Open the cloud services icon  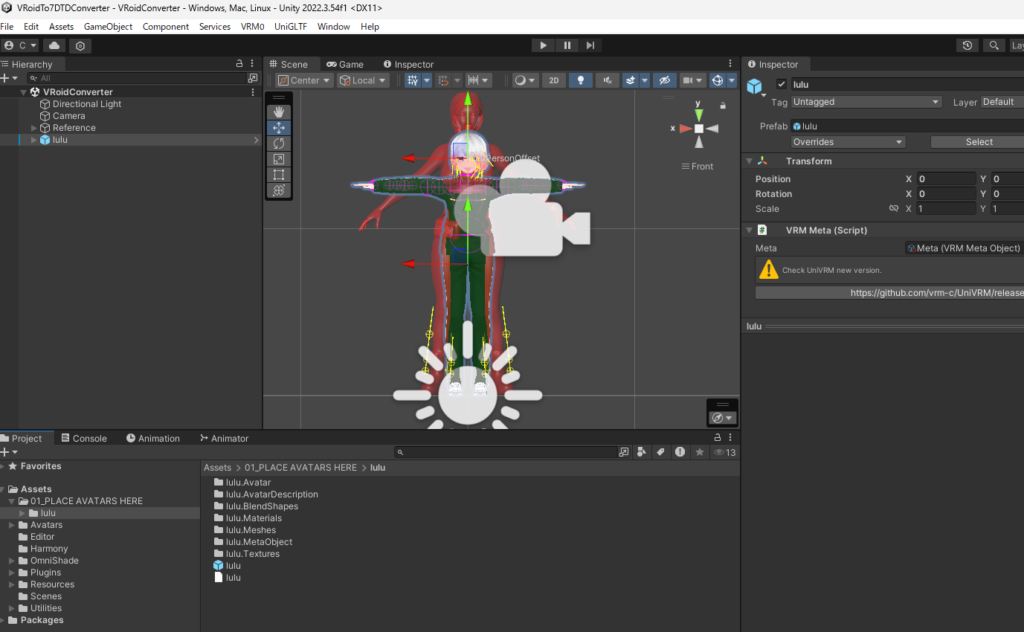pyautogui.click(x=55, y=45)
